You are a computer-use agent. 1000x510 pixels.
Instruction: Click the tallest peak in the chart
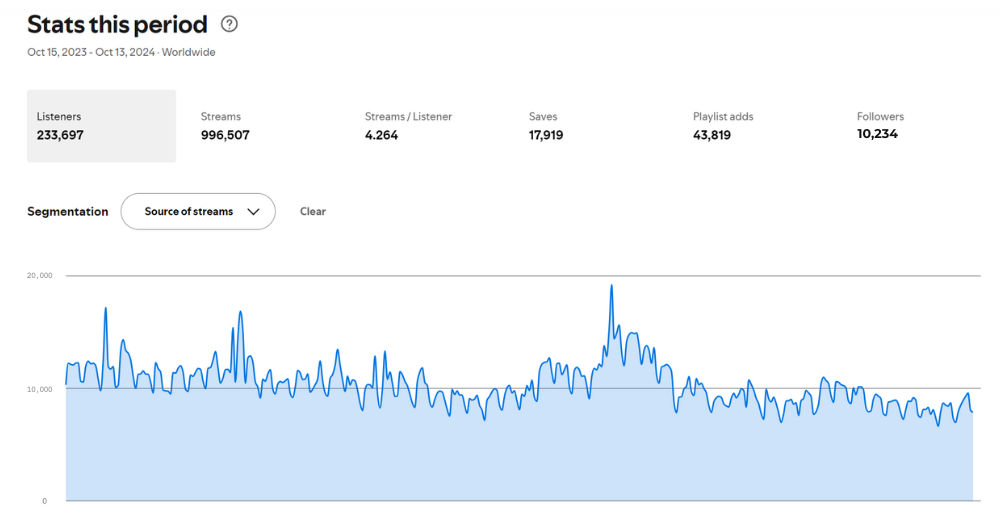coord(611,286)
